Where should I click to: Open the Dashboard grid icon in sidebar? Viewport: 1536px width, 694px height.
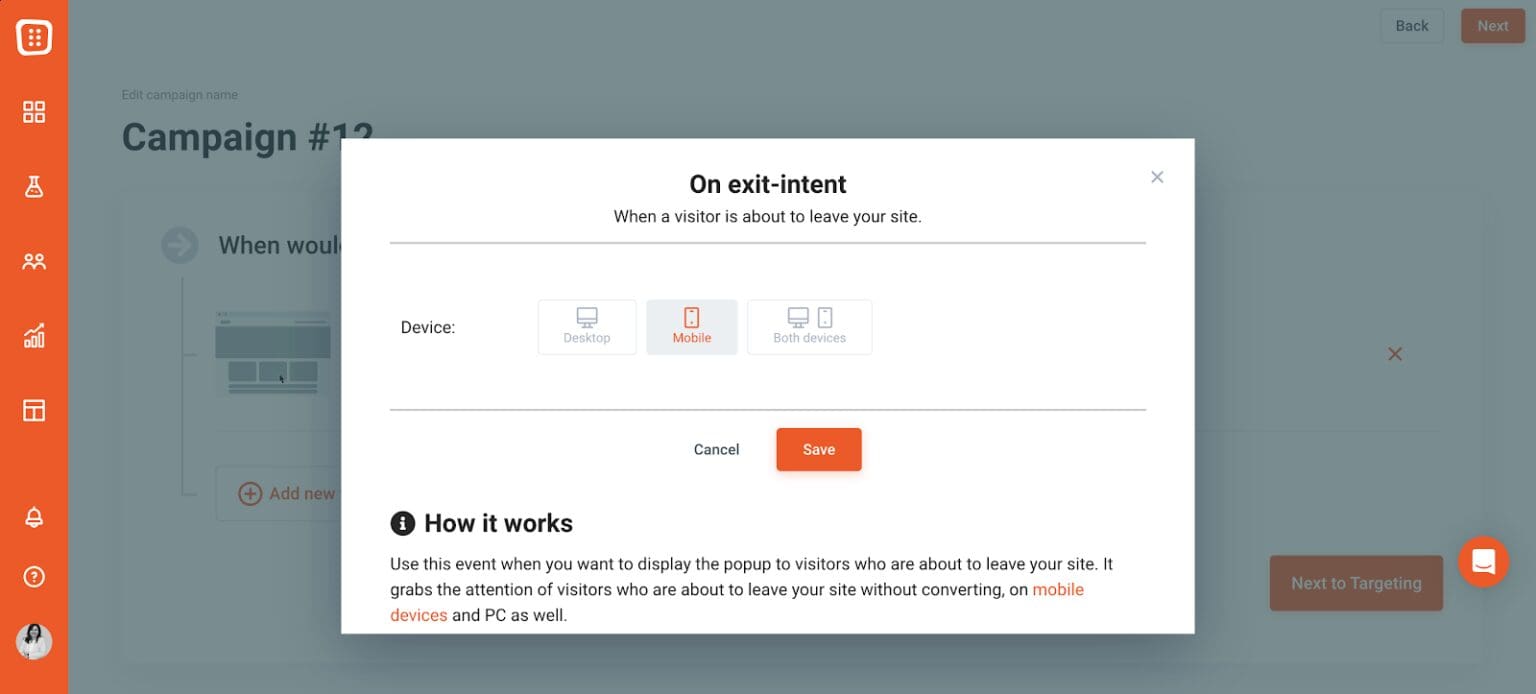point(34,112)
